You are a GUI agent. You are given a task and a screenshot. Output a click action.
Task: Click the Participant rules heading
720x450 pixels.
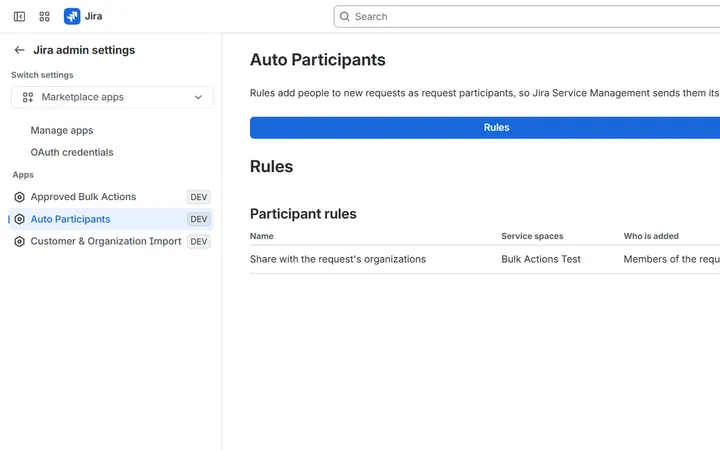[x=303, y=214]
